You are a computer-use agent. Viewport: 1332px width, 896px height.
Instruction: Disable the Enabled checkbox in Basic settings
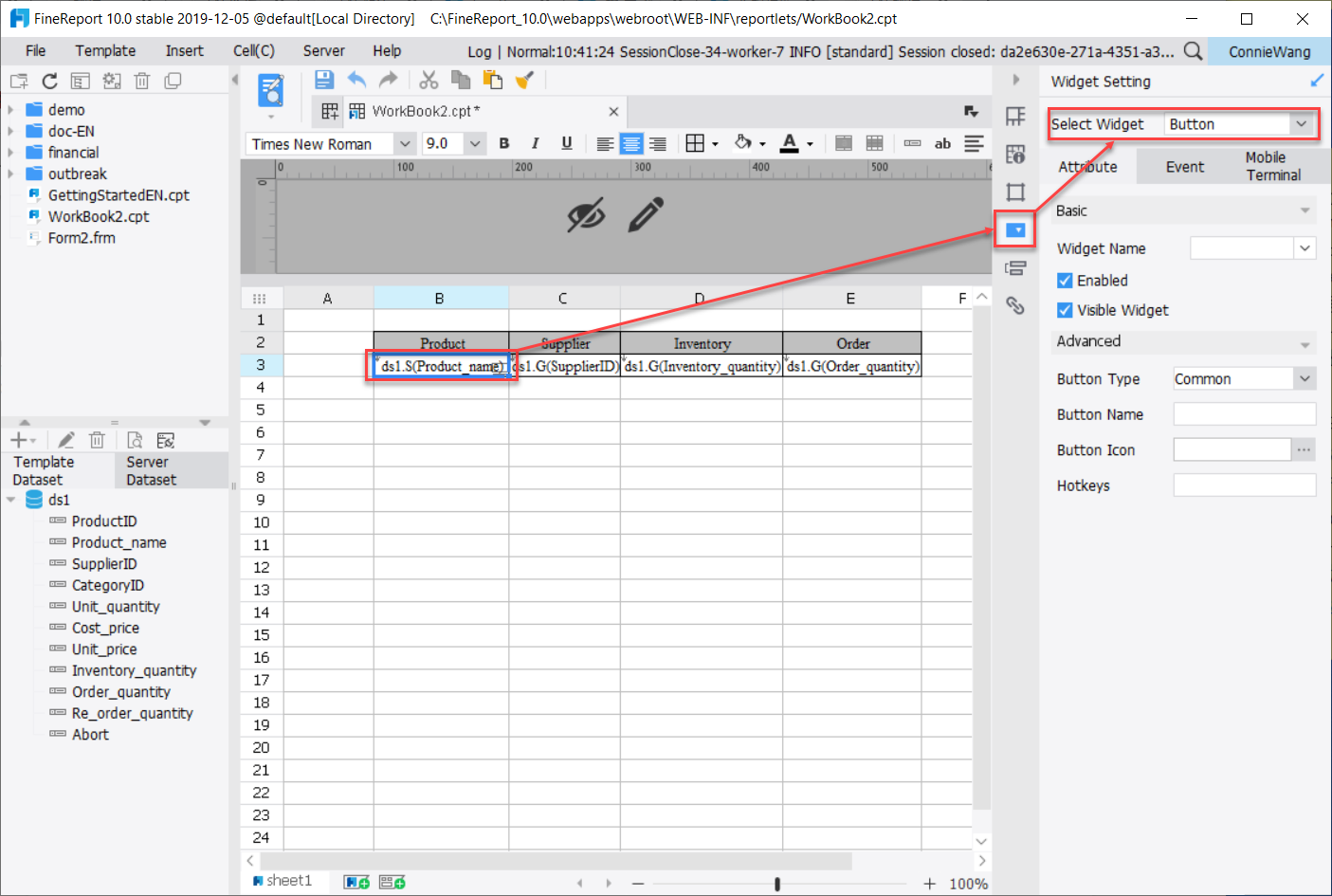[1066, 280]
